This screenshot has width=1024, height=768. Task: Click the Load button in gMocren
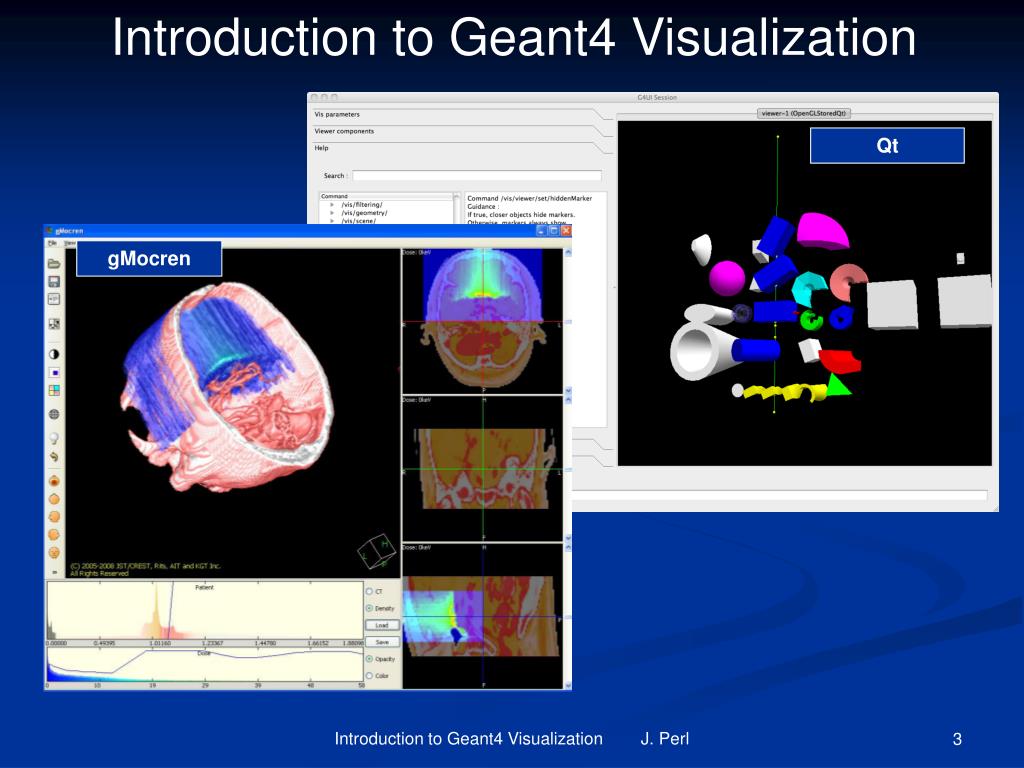(382, 625)
